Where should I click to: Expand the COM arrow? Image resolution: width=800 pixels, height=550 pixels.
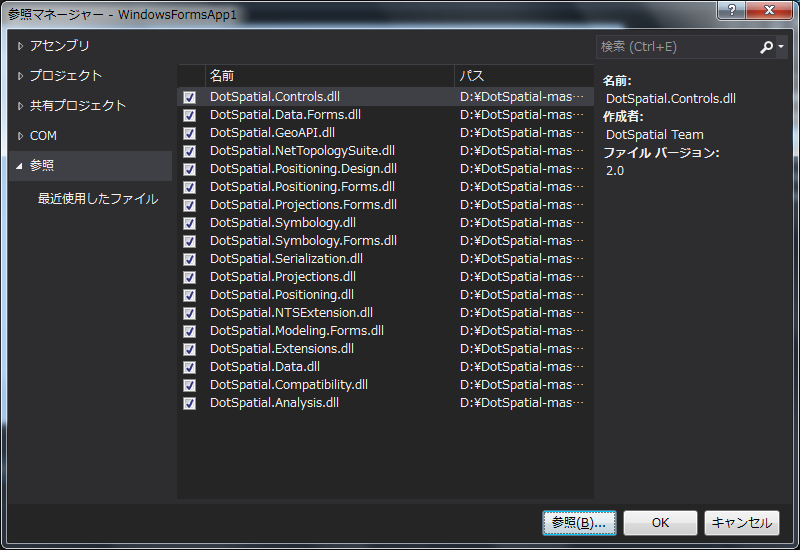point(20,136)
